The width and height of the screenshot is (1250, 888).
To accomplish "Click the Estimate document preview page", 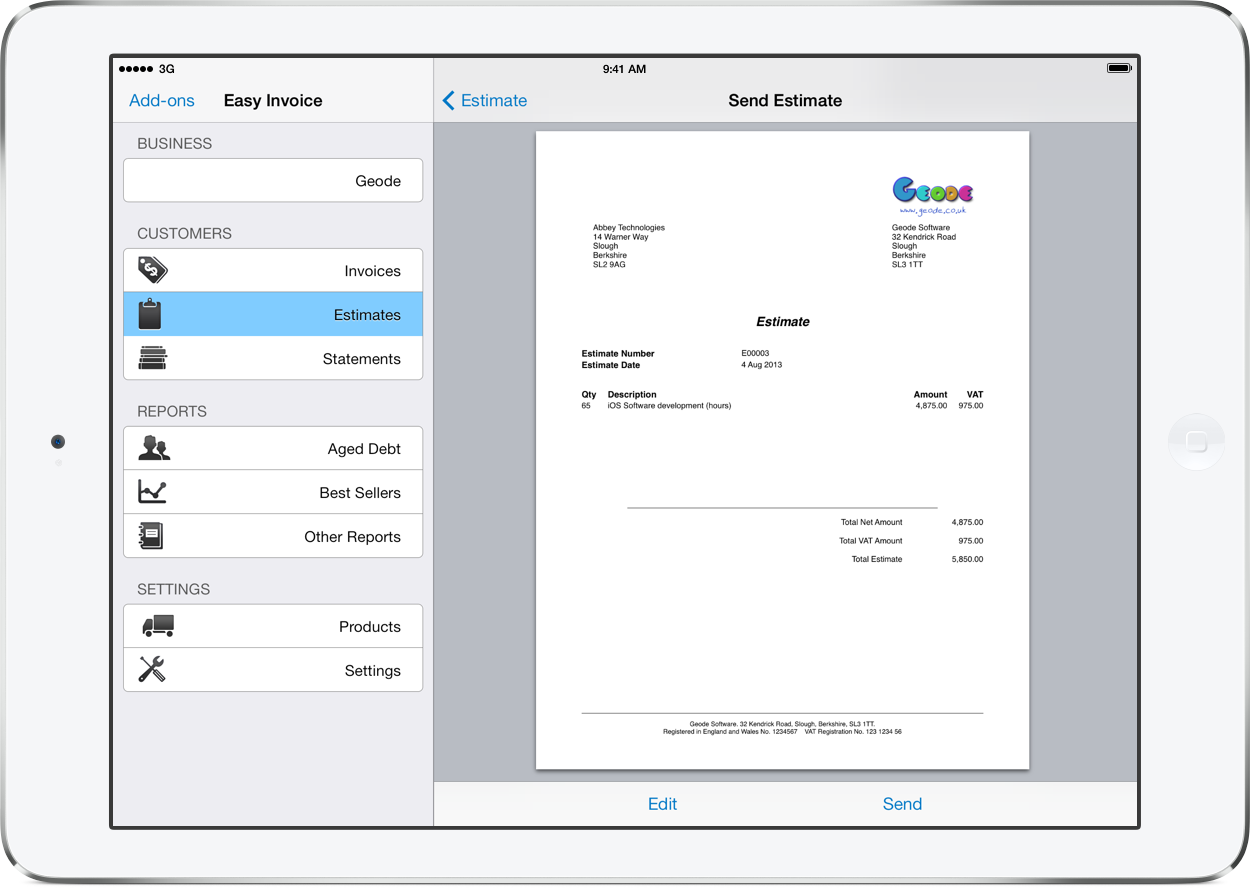I will pos(782,450).
